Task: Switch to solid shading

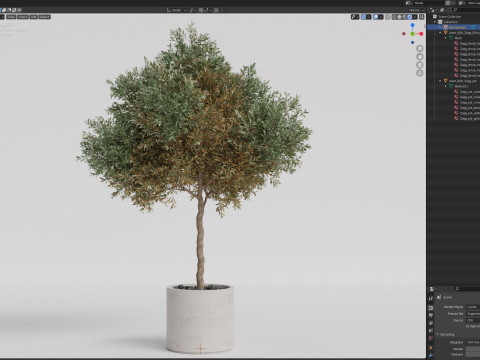Action: pos(399,17)
